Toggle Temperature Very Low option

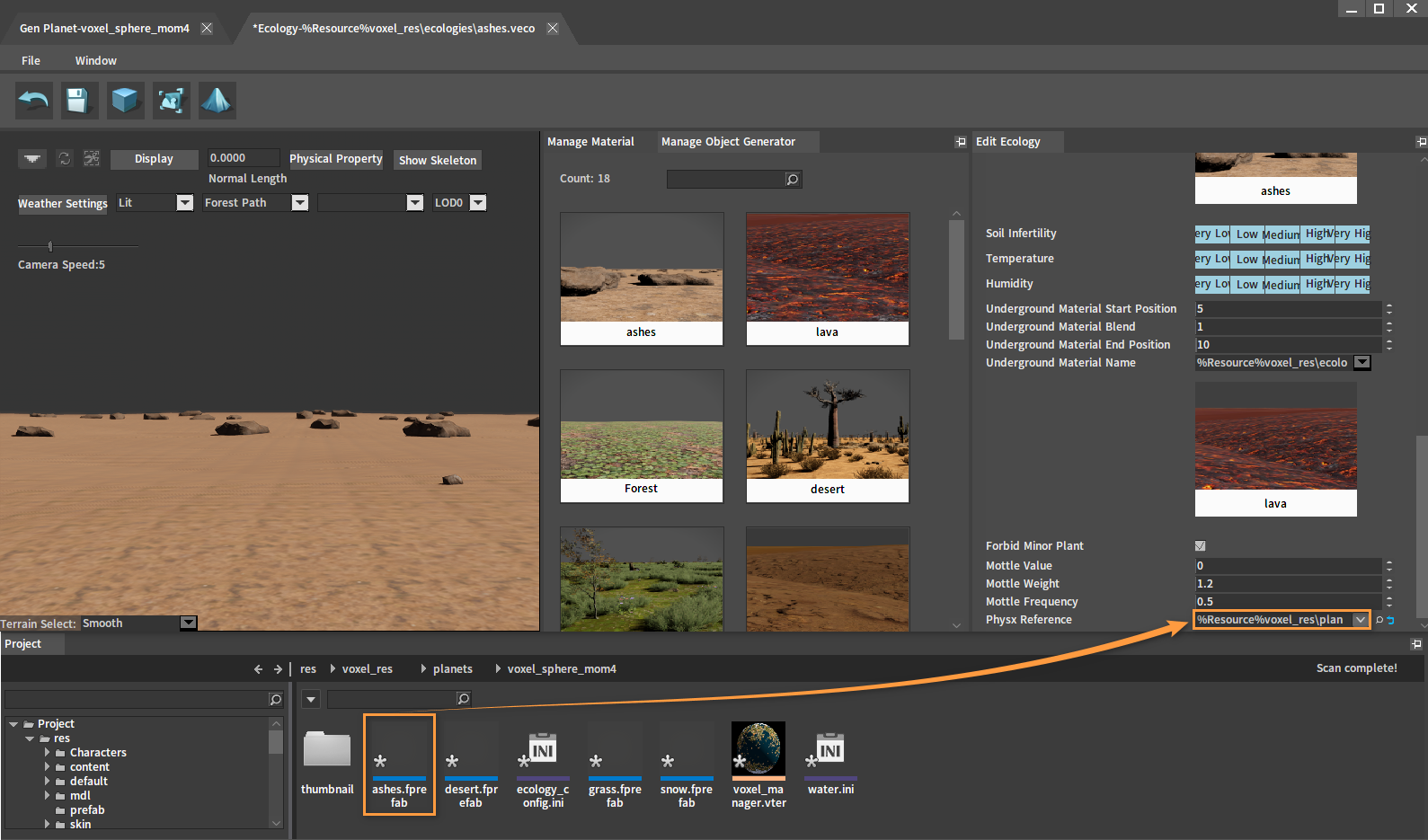[1212, 259]
